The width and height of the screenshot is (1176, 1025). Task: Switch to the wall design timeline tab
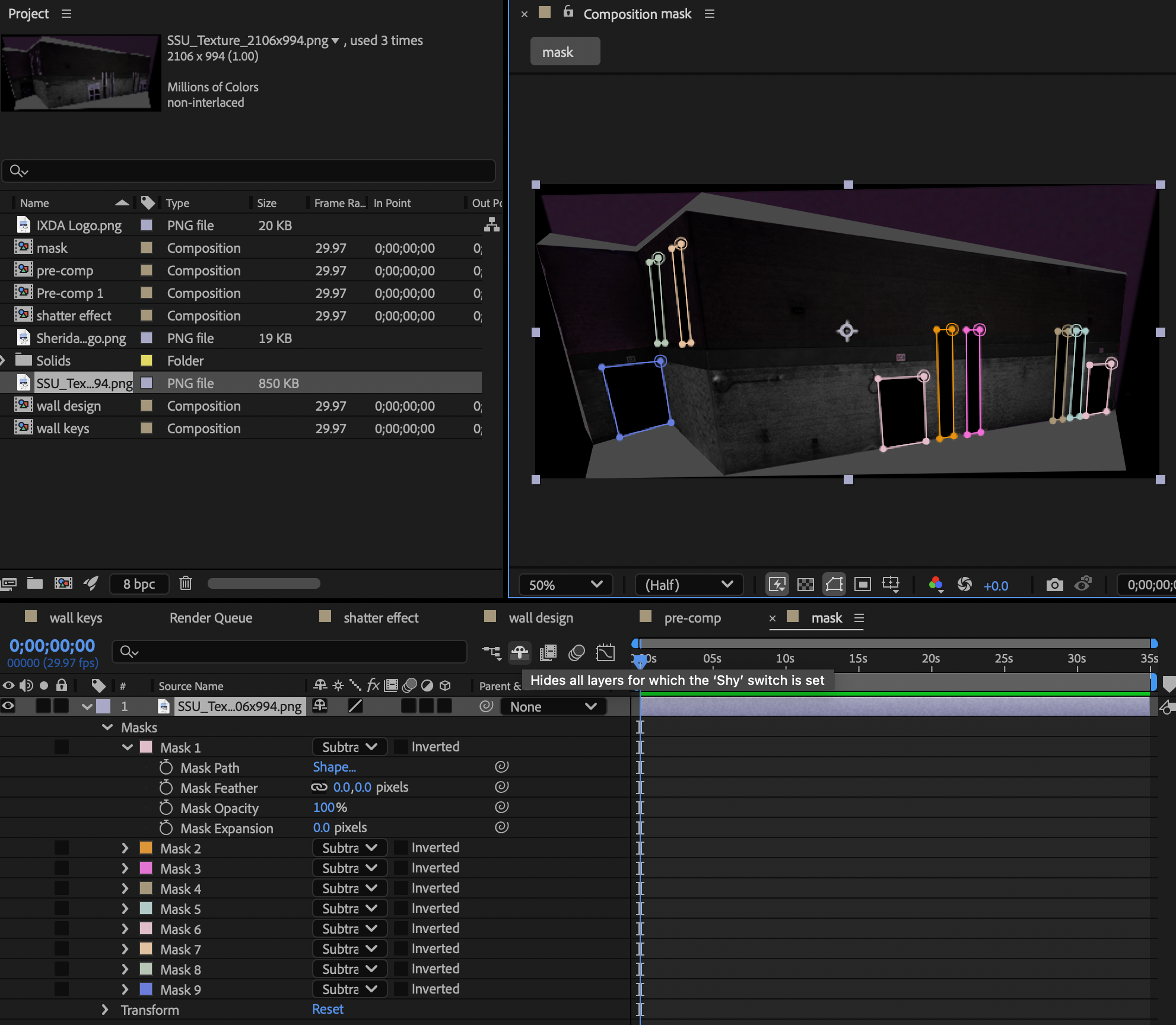541,618
